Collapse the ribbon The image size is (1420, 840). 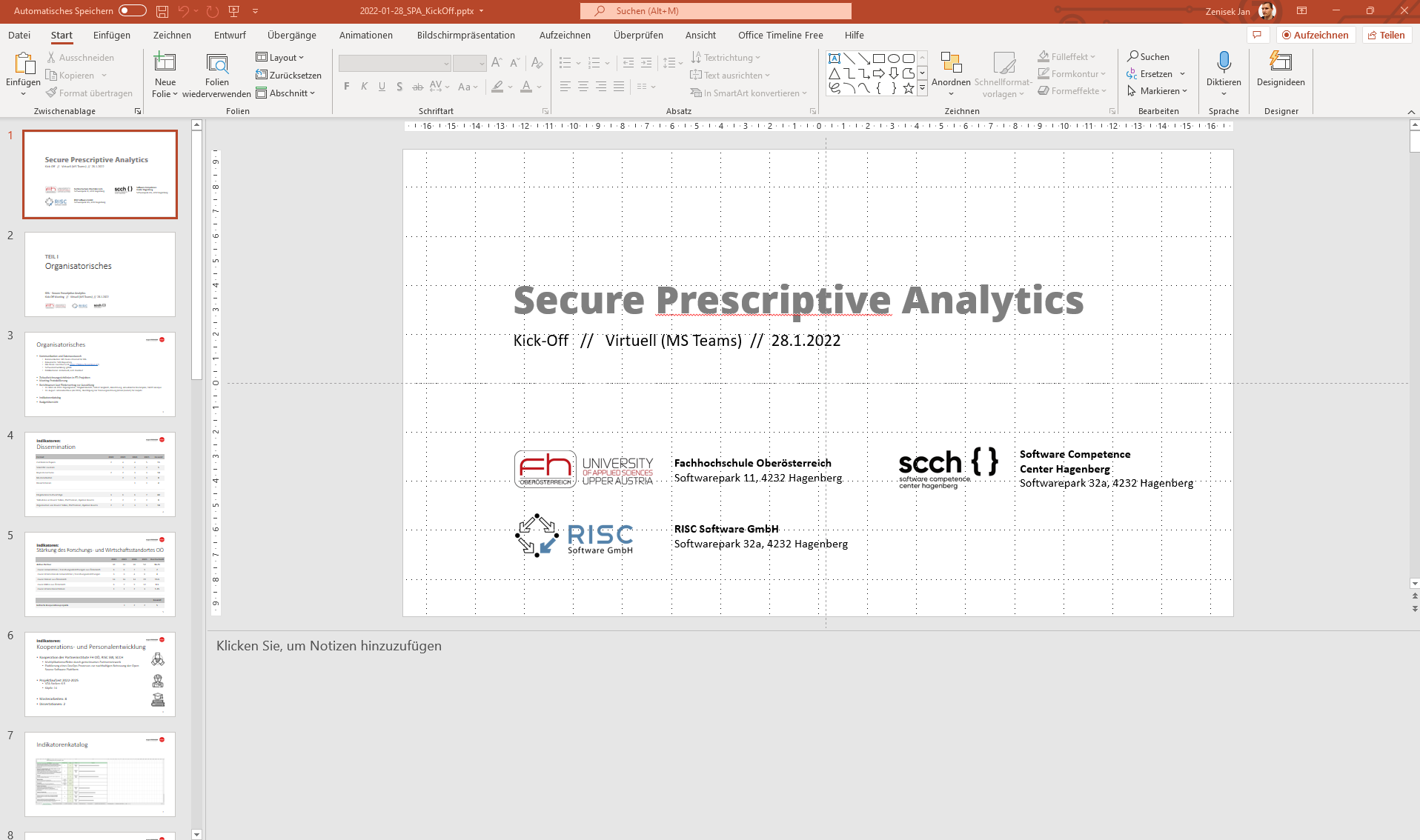[x=1410, y=112]
